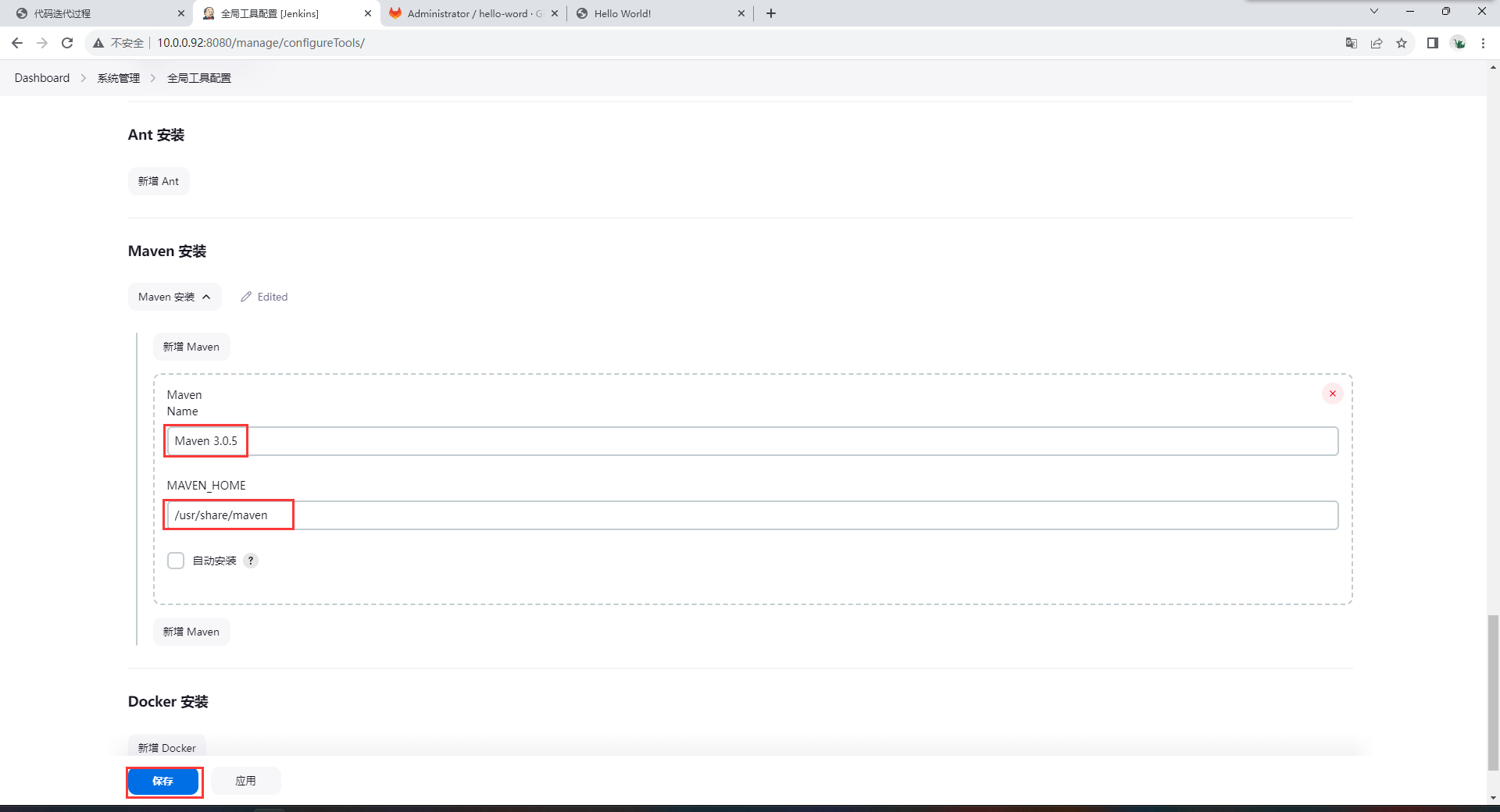Click the lower 新增 Maven button
Screen dimensions: 1500x812
[191, 632]
